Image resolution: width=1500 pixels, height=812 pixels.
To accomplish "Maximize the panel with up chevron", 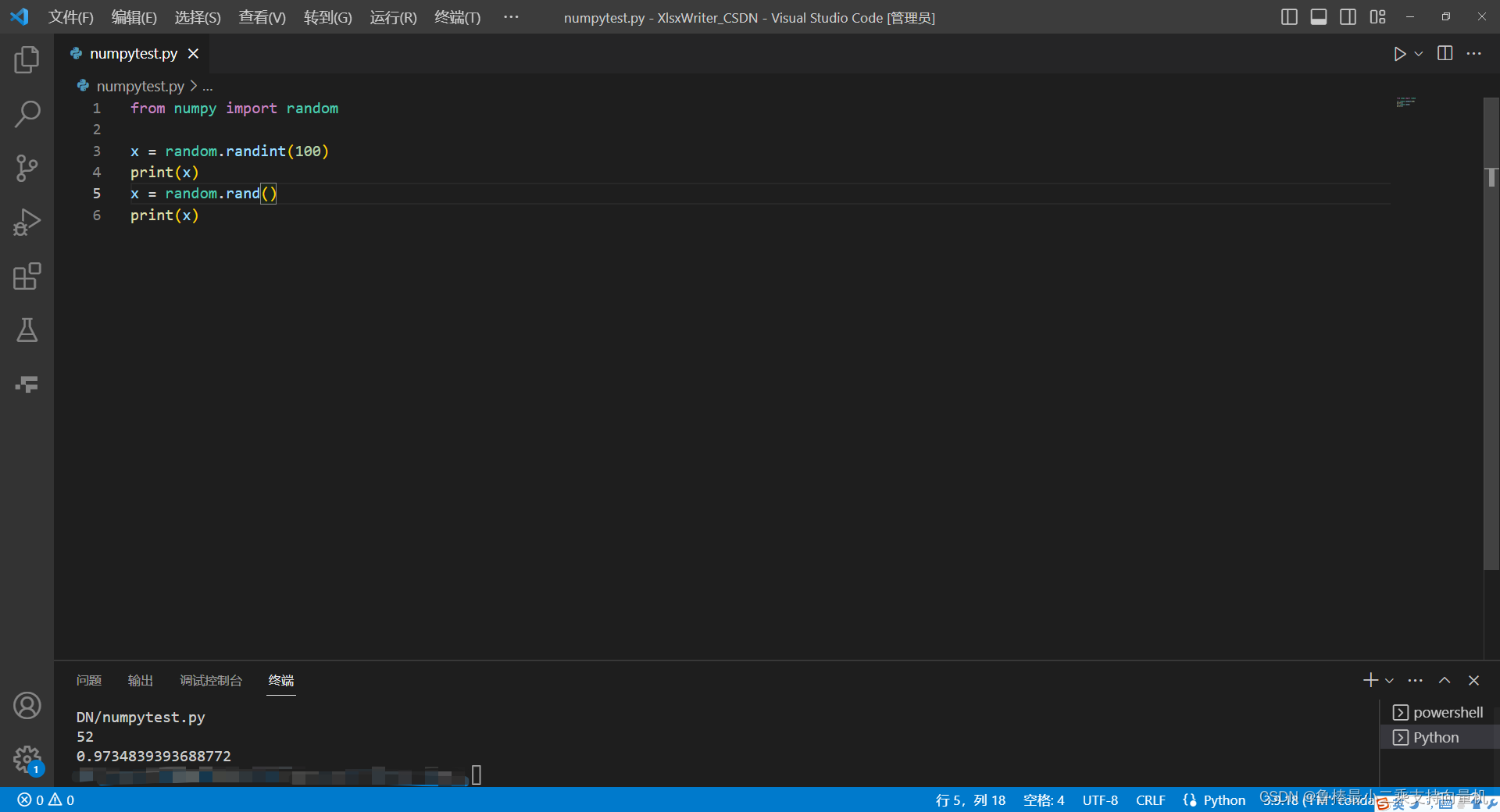I will coord(1445,680).
